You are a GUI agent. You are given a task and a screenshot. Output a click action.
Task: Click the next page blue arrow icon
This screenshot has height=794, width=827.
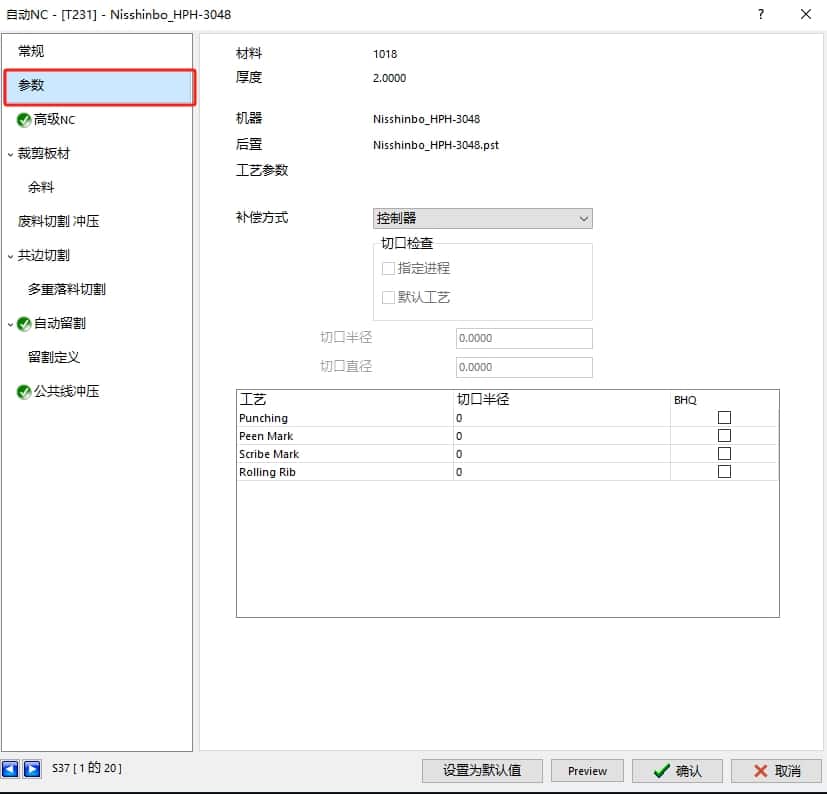click(x=32, y=769)
